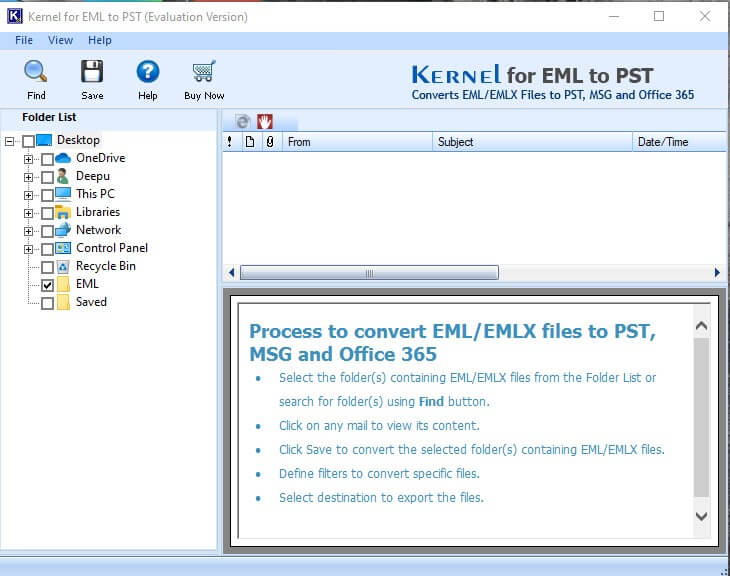Image resolution: width=730 pixels, height=576 pixels.
Task: Open the File menu
Action: coord(24,41)
